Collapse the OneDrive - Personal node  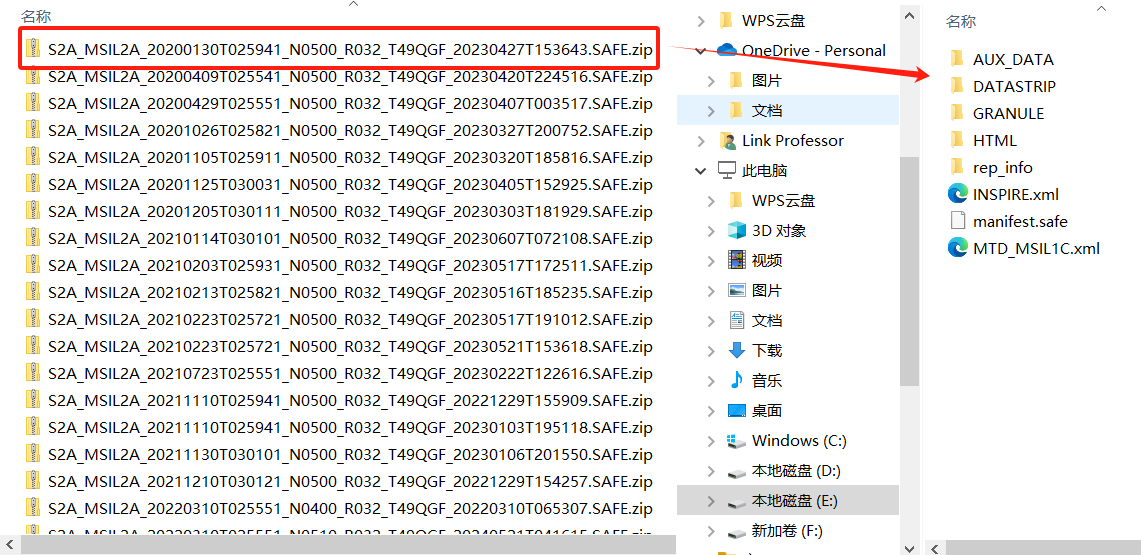tap(701, 51)
